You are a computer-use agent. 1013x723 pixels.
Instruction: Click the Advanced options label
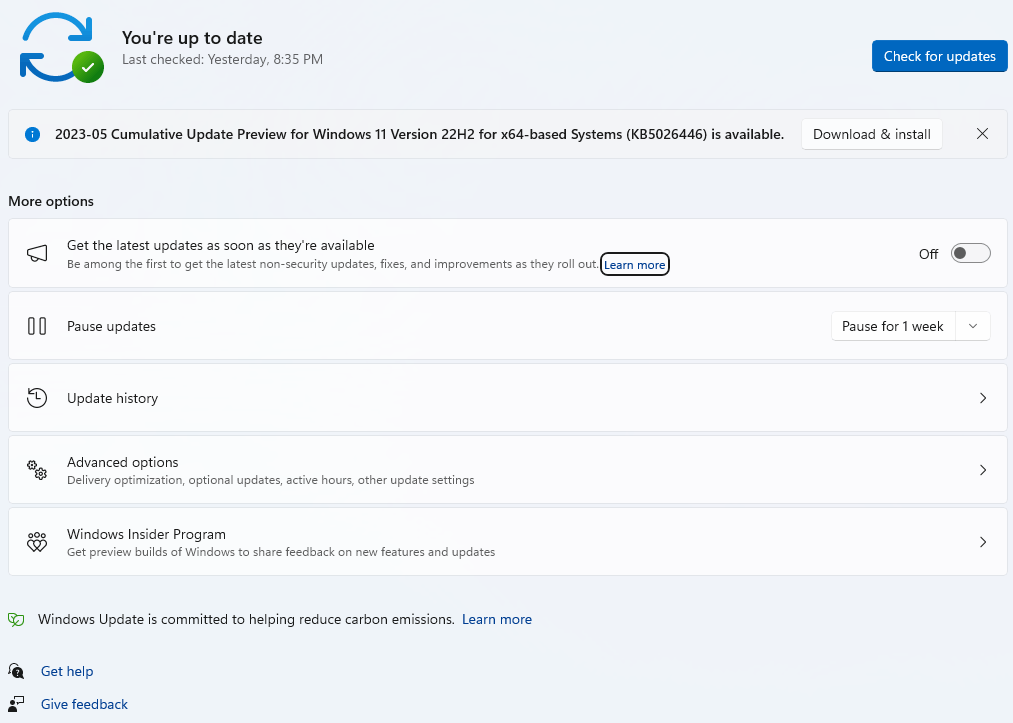click(123, 462)
